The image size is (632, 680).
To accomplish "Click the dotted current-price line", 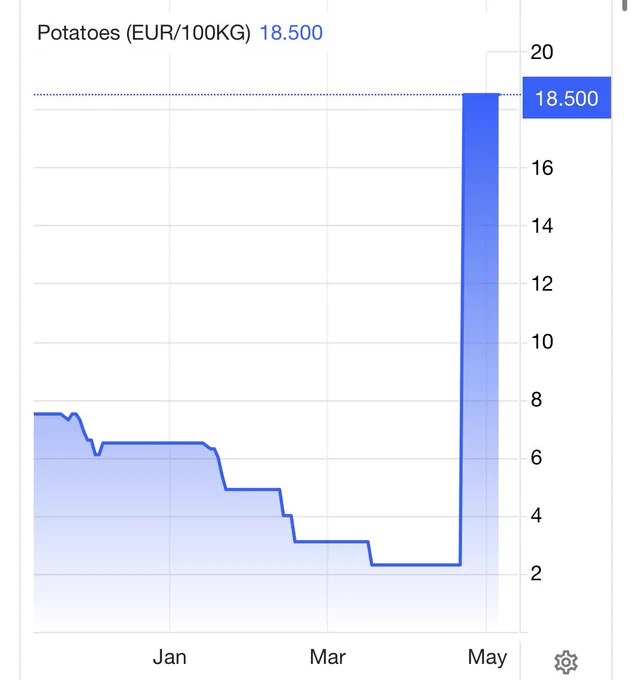I will pyautogui.click(x=248, y=95).
